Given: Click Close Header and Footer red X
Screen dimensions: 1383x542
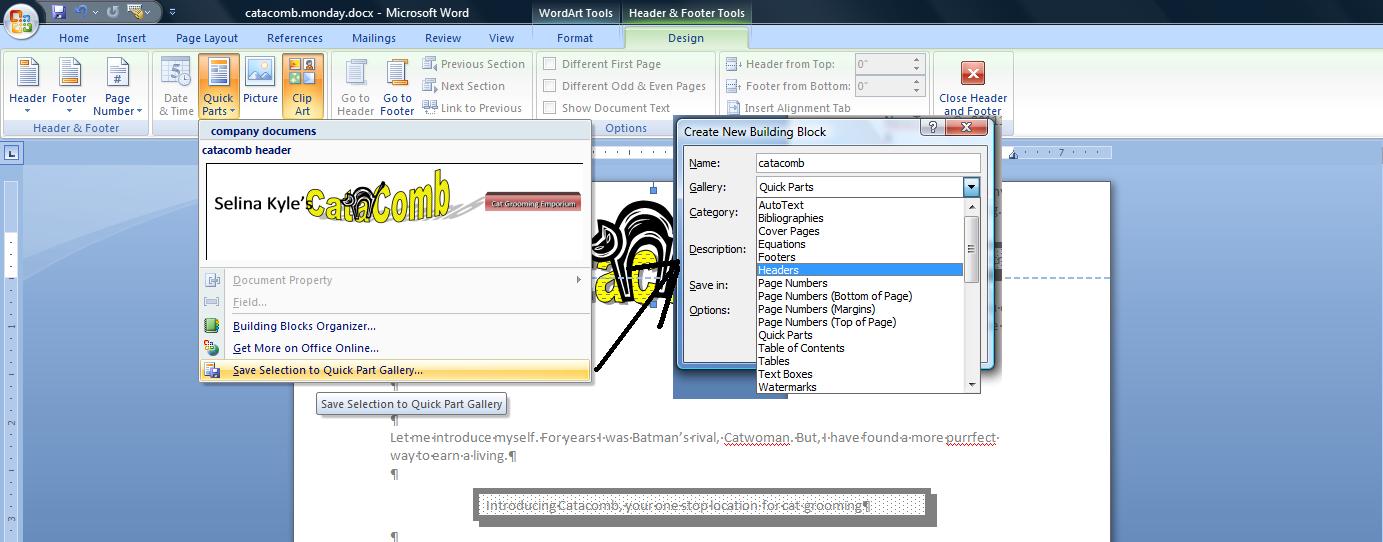Looking at the screenshot, I should click(973, 73).
